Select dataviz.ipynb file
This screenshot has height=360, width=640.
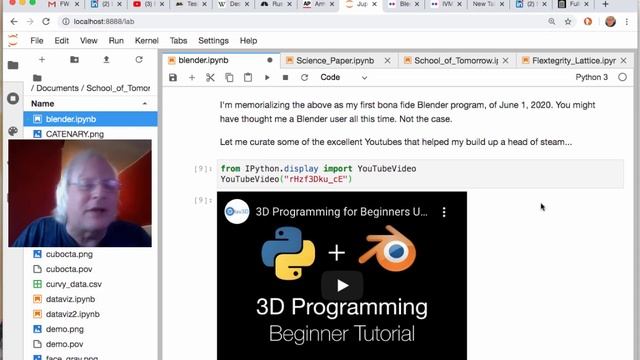tap(91, 299)
